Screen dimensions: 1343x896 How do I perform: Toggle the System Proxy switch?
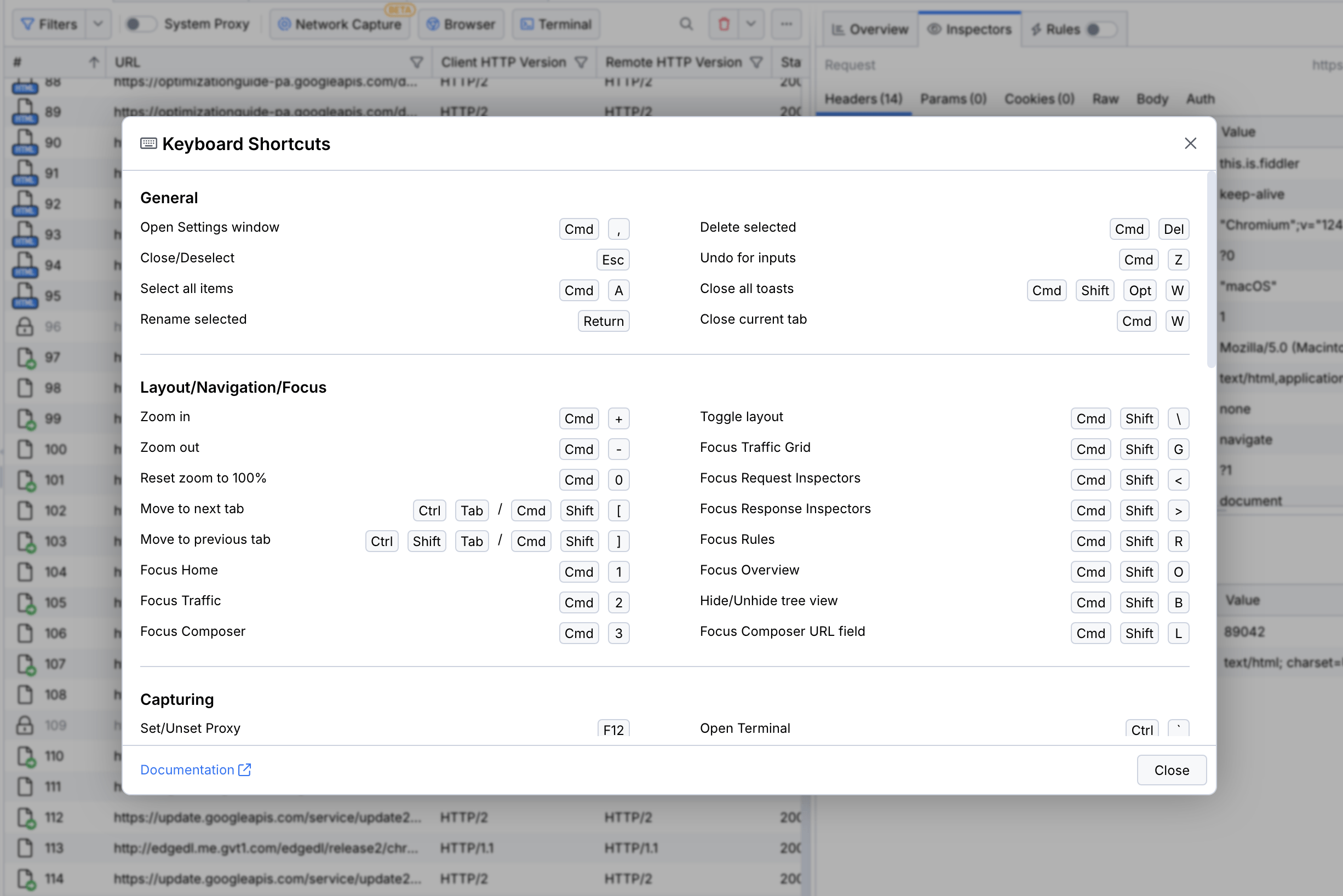click(140, 24)
